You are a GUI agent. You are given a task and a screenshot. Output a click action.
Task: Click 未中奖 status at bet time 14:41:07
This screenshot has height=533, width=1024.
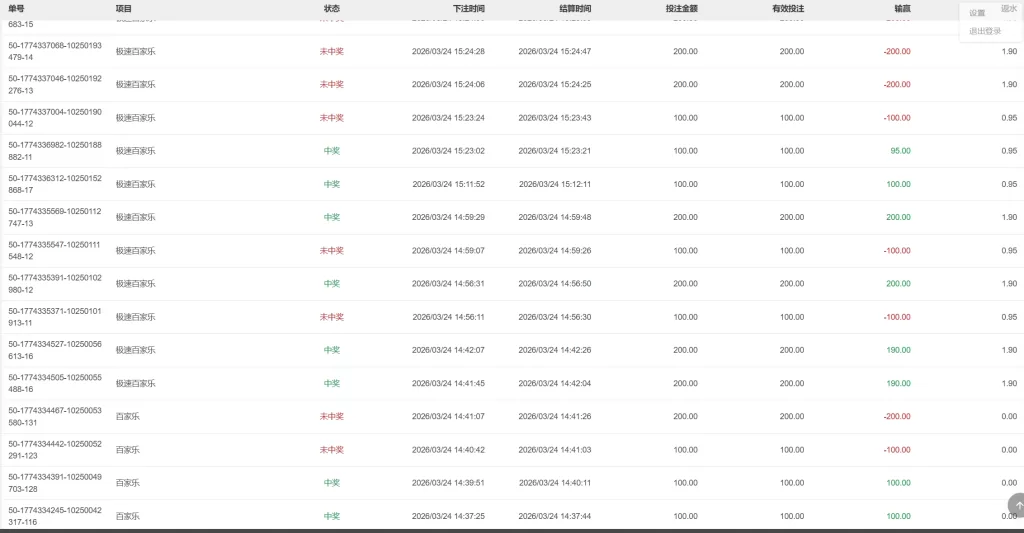[x=331, y=416]
